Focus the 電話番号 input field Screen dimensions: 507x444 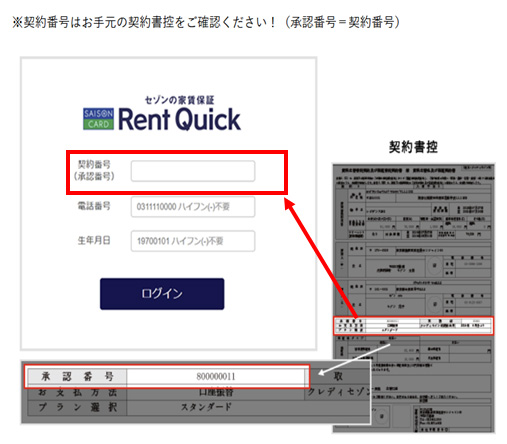(193, 207)
